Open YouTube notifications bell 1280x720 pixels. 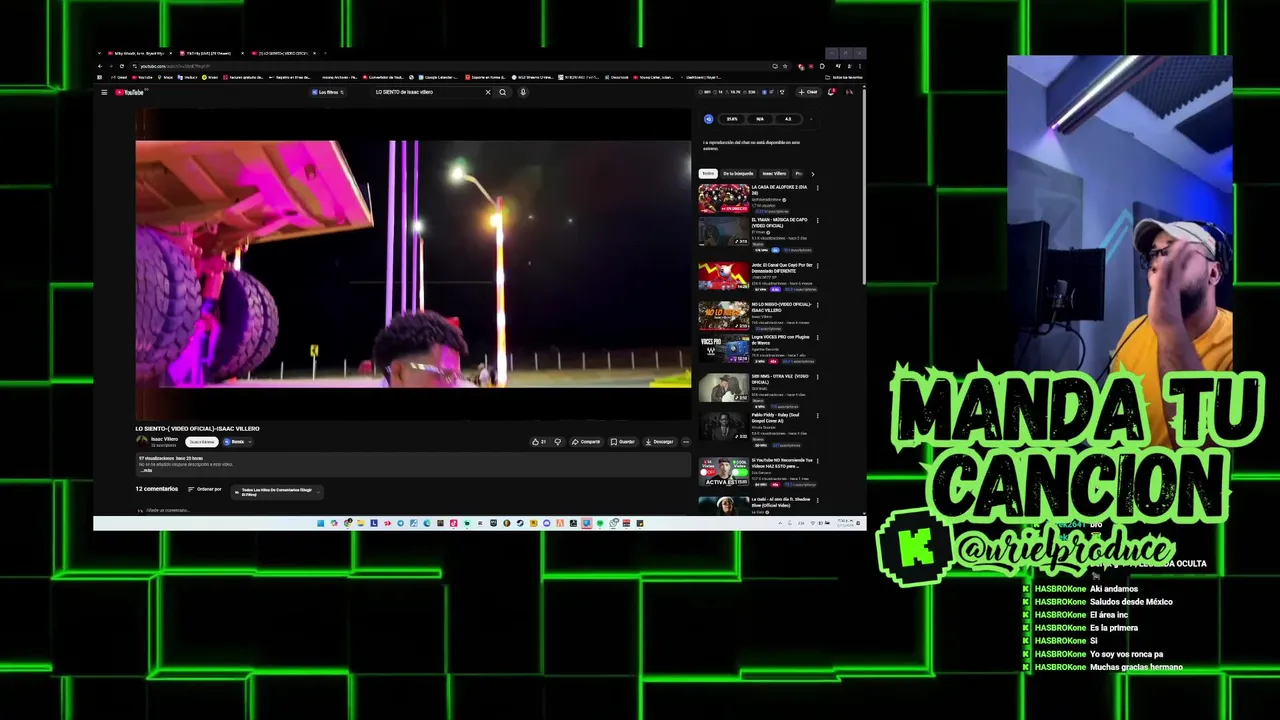(x=831, y=92)
